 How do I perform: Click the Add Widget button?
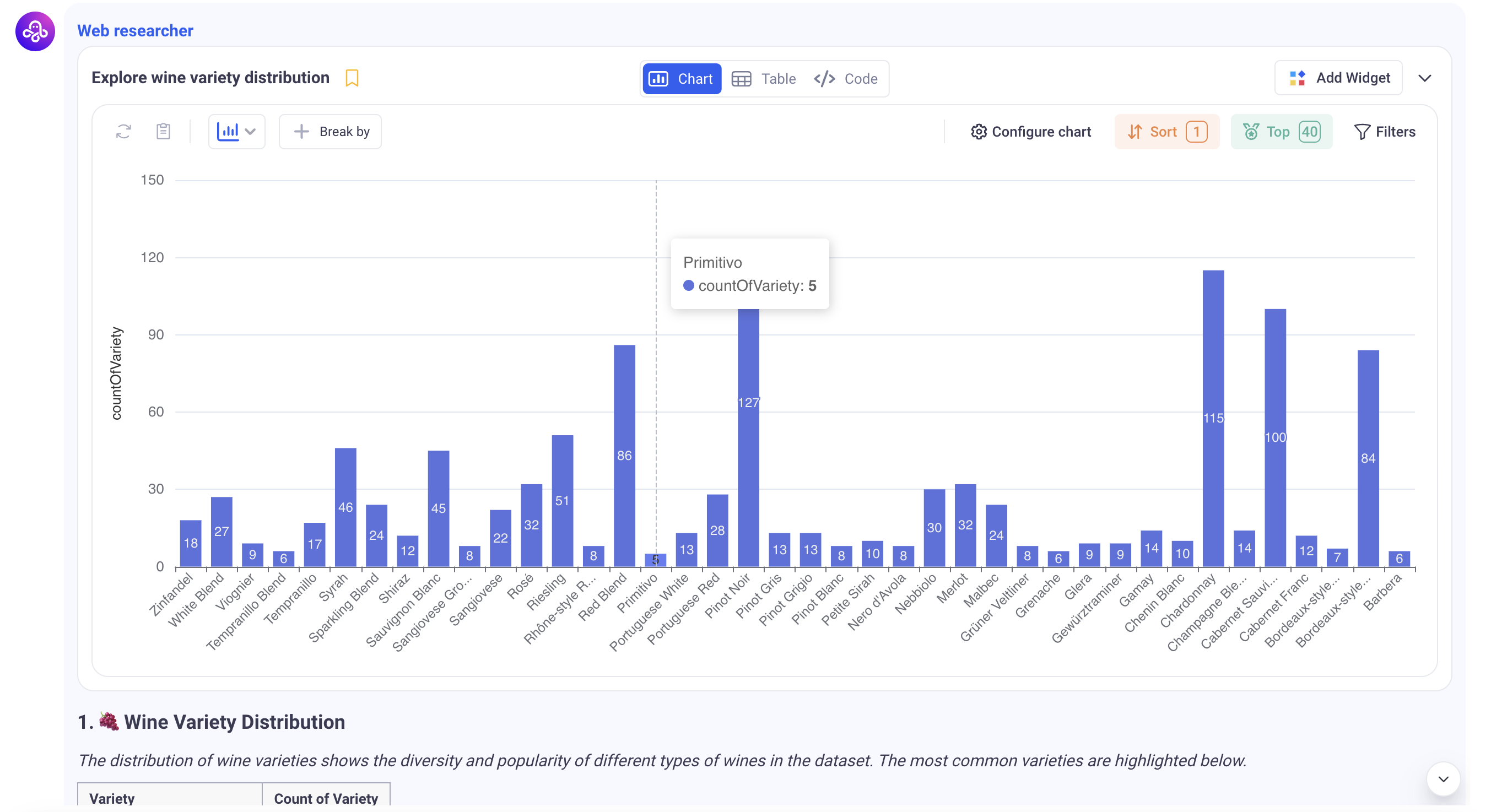coord(1338,78)
